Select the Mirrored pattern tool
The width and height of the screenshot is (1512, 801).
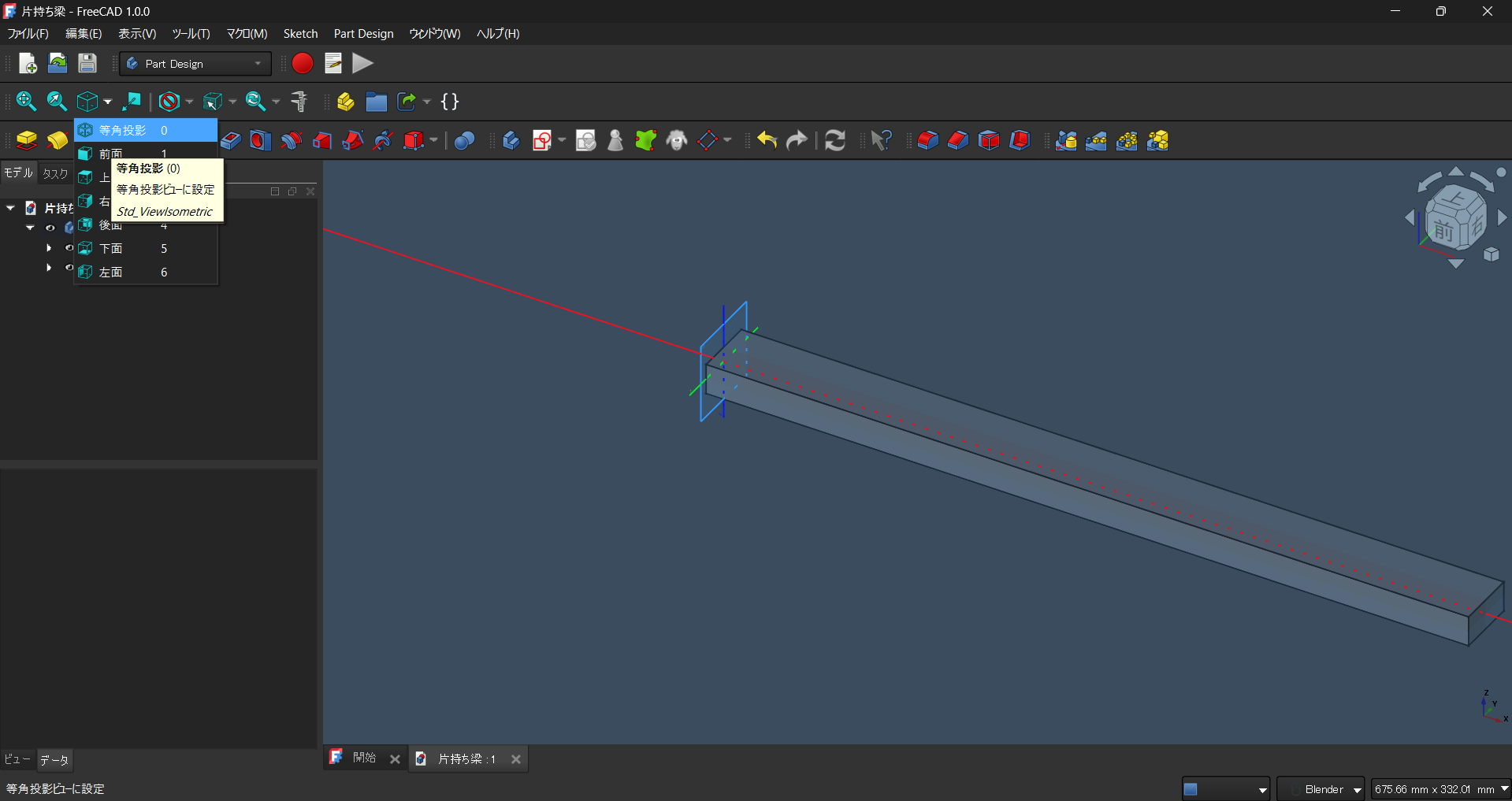click(x=1066, y=140)
